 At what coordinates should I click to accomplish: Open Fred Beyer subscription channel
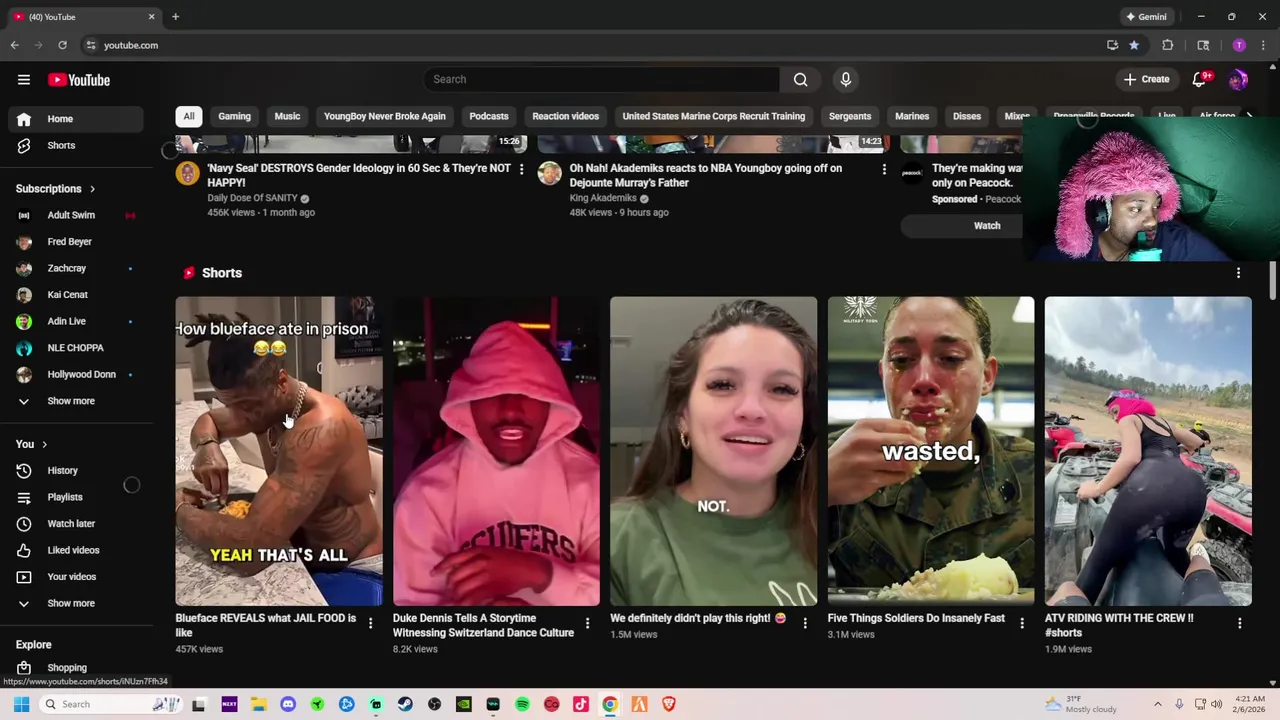(x=76, y=242)
